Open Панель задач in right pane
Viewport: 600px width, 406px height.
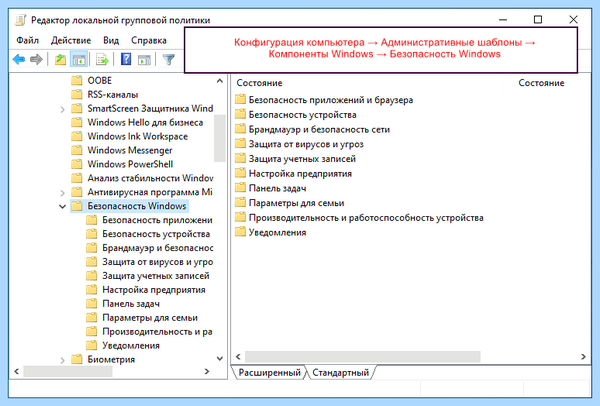277,188
